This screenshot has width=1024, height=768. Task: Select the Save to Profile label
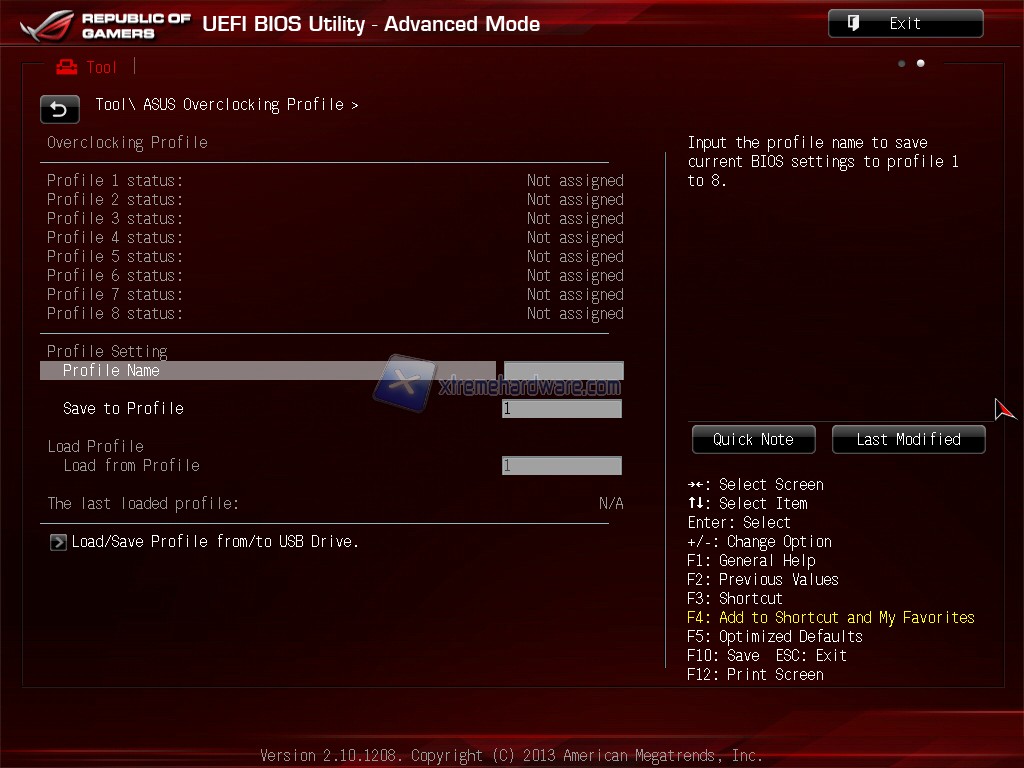coord(123,409)
